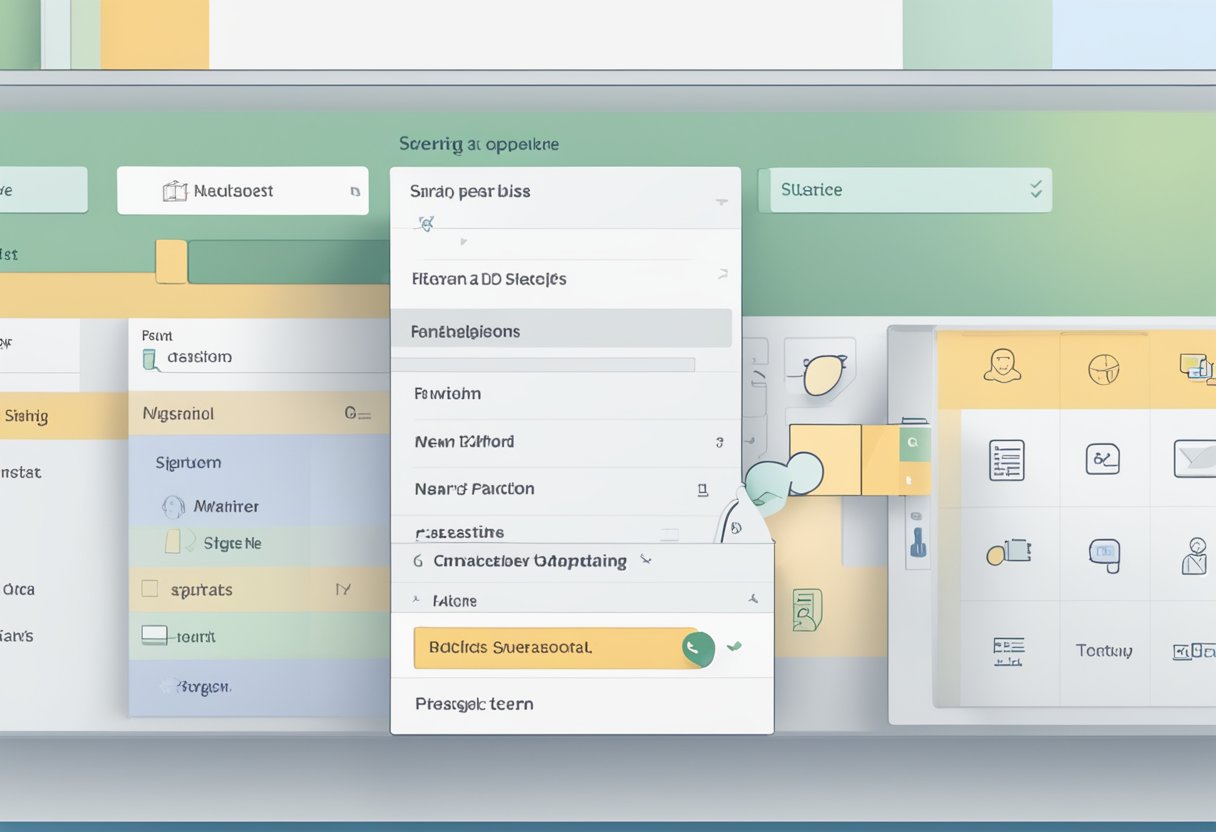Click the yellow progress bar under Fanthelgisons
The image size is (1216, 832).
coord(540,364)
